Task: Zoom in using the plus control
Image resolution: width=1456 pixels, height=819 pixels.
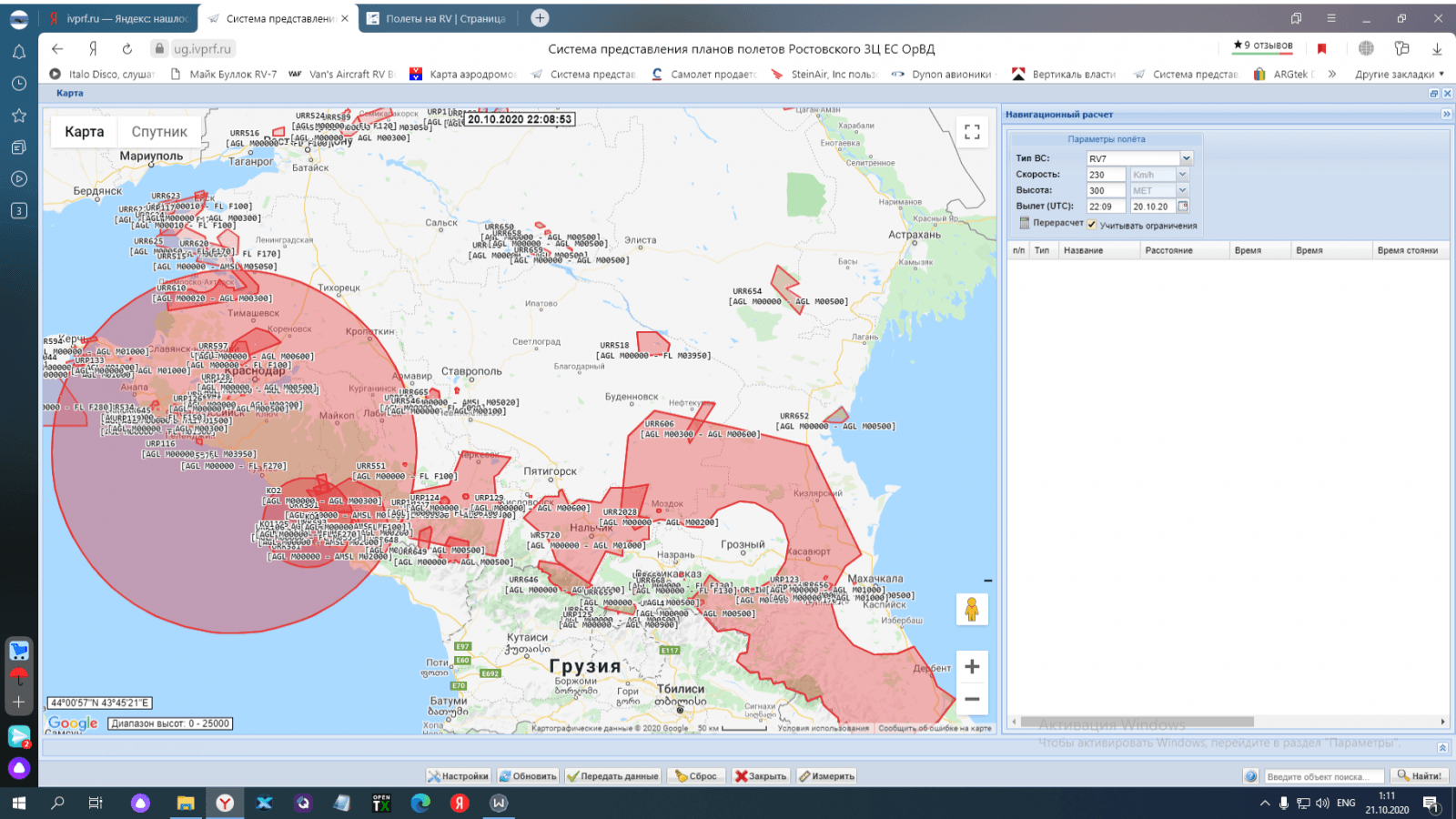Action: pyautogui.click(x=972, y=666)
